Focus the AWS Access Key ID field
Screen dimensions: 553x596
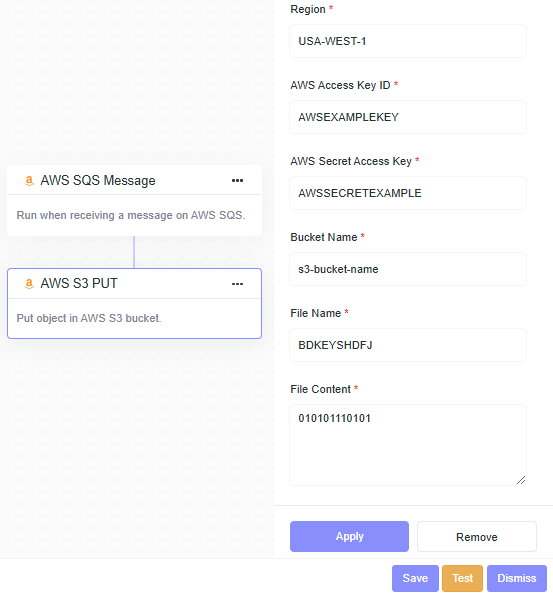click(408, 117)
